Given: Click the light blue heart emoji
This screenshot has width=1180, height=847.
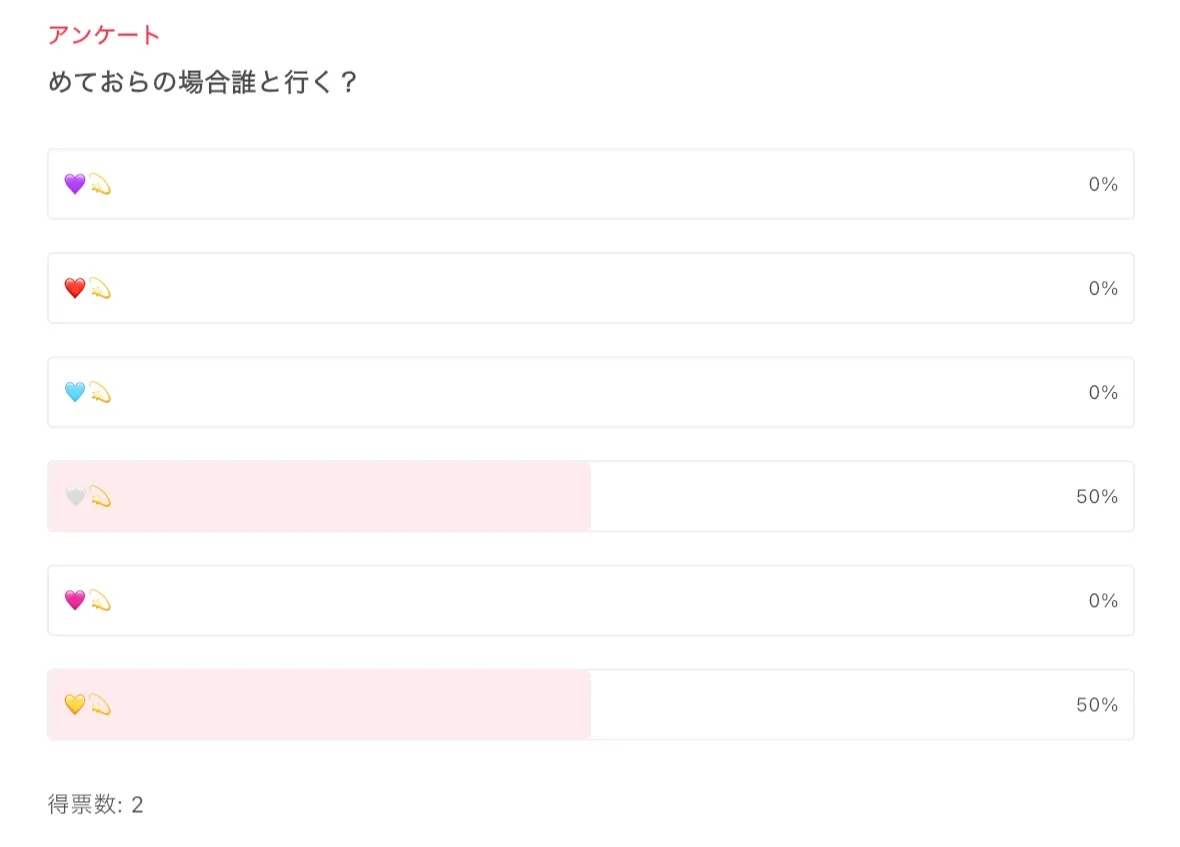Looking at the screenshot, I should point(75,392).
